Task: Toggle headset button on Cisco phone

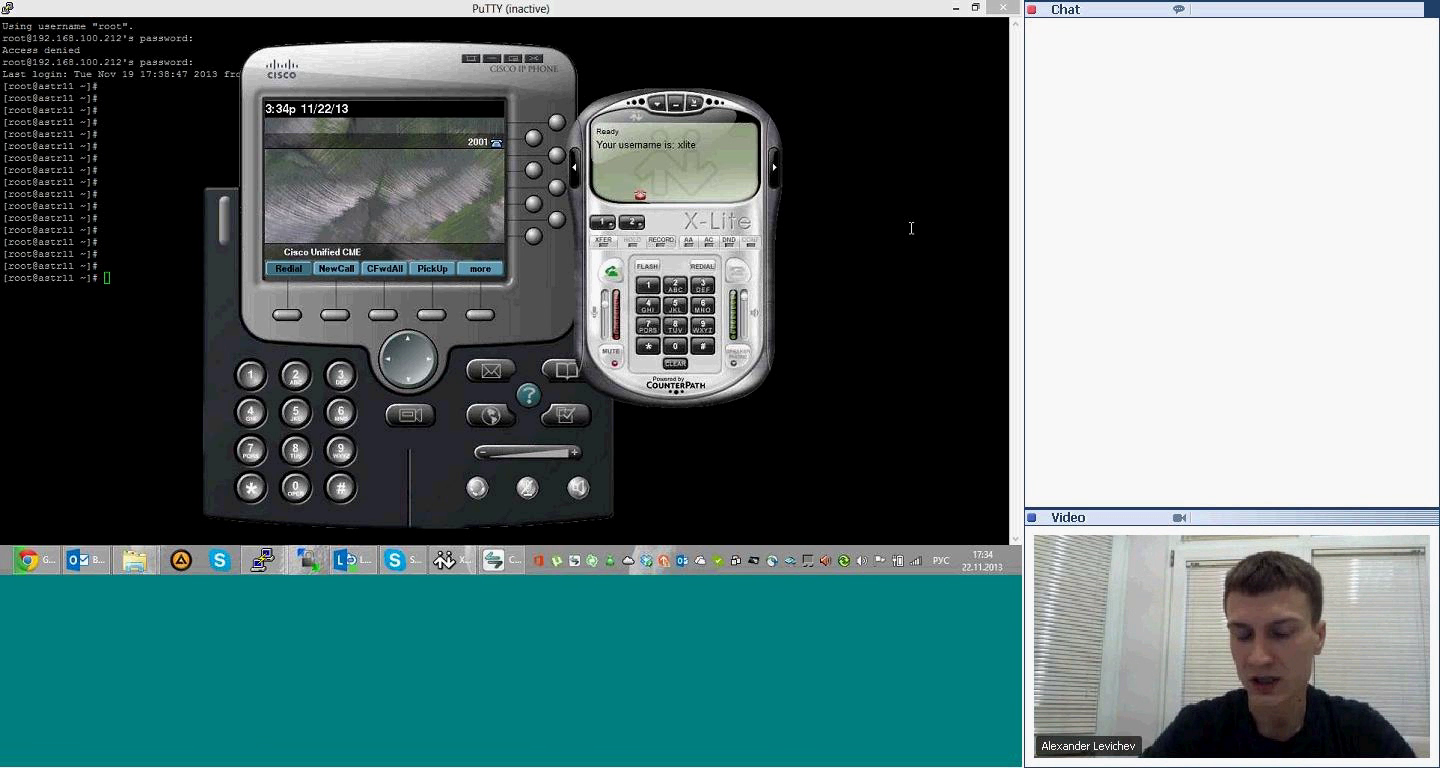Action: tap(477, 488)
